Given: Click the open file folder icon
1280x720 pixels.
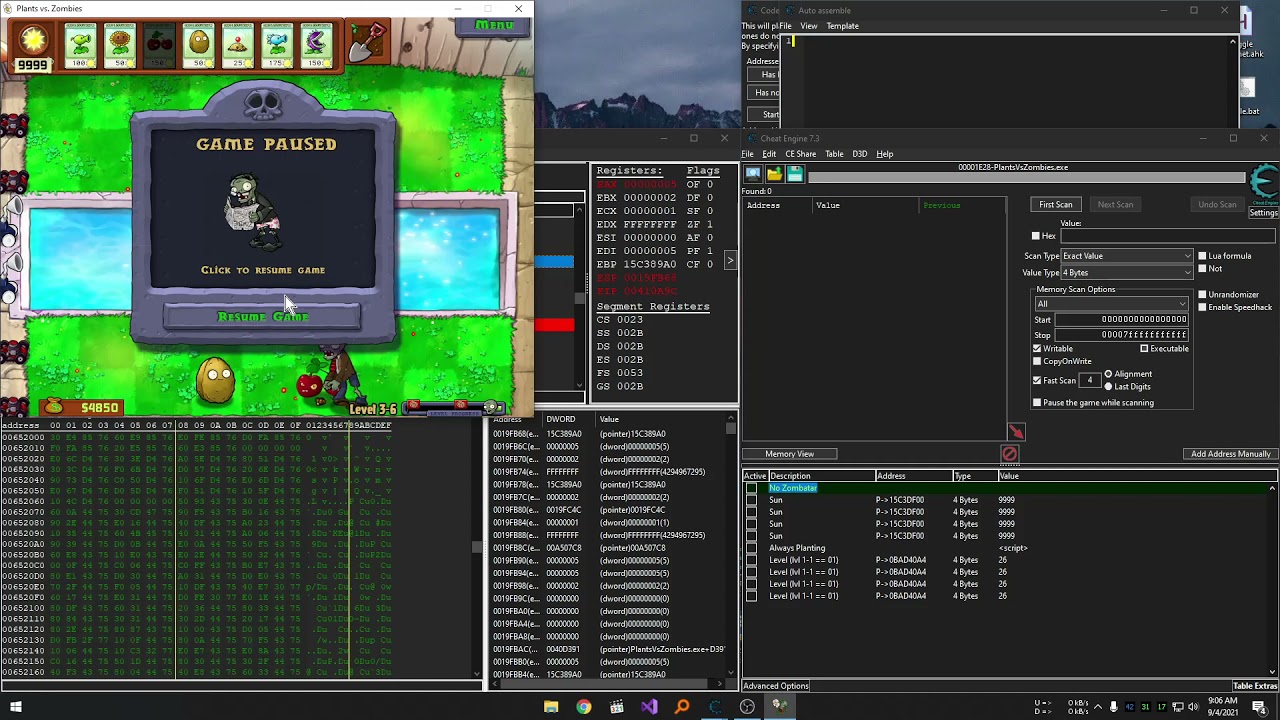Looking at the screenshot, I should pyautogui.click(x=774, y=174).
